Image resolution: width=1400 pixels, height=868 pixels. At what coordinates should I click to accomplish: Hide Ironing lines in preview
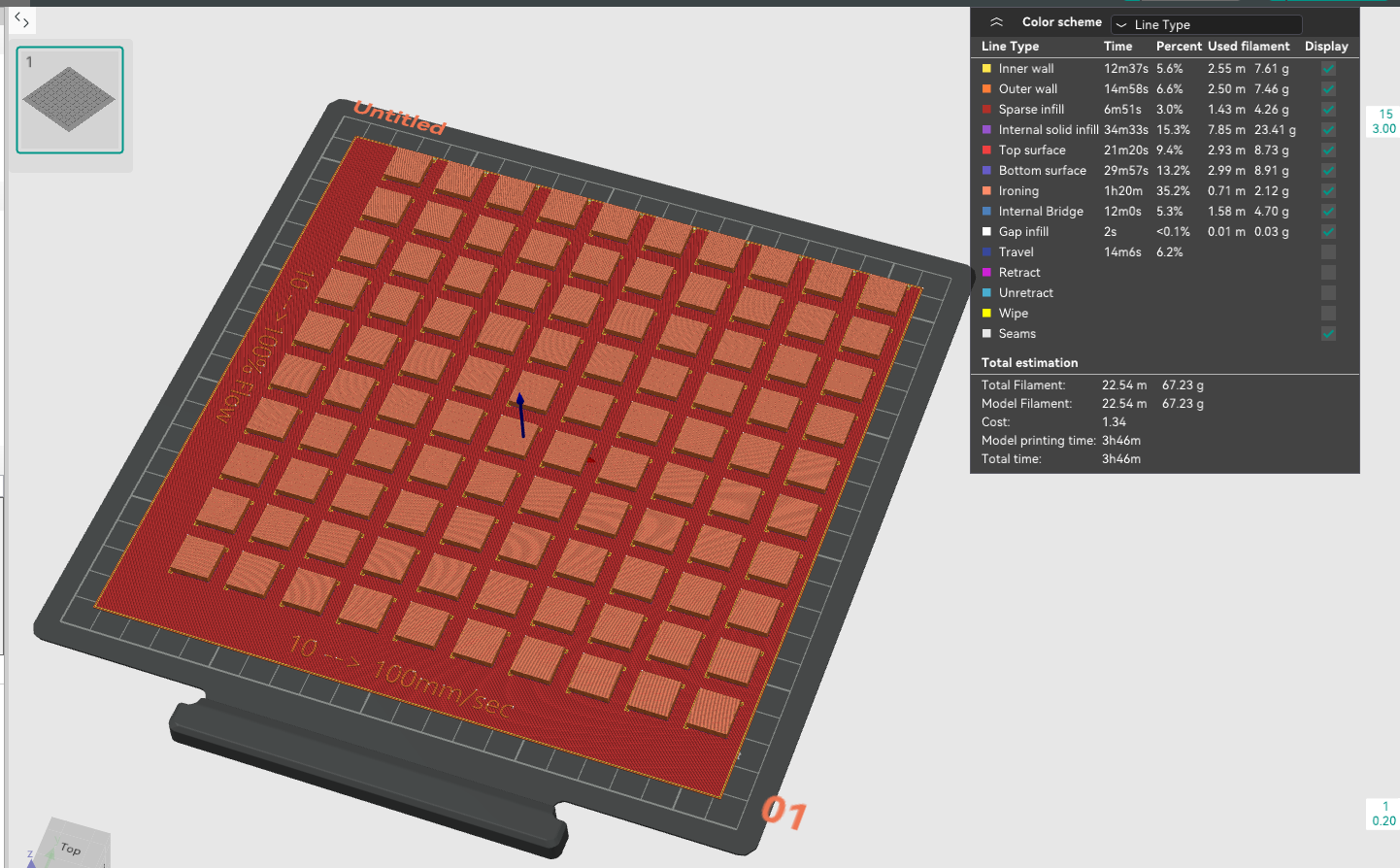(x=1328, y=191)
